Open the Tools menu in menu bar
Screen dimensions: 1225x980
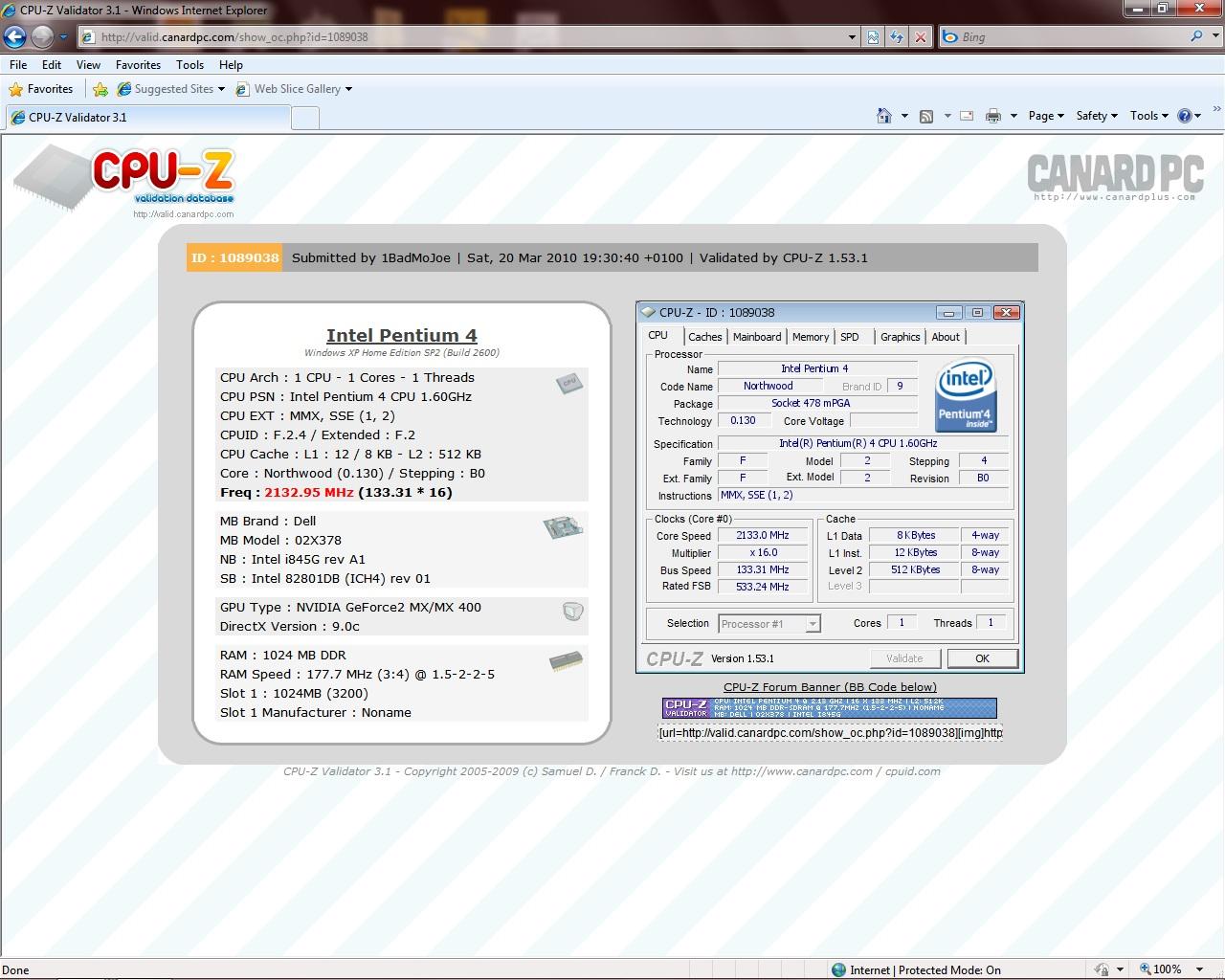point(189,65)
